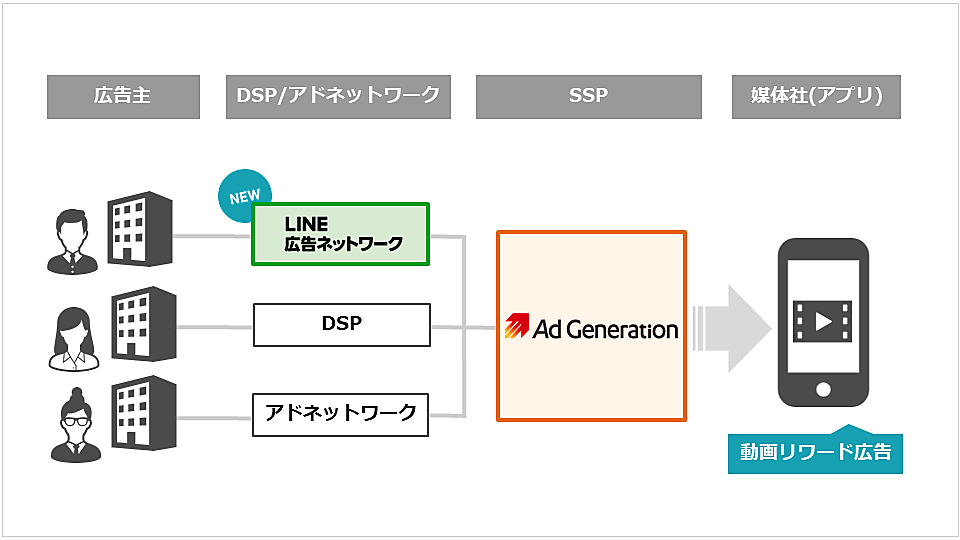960x540 pixels.
Task: Click the アドネットワーク box
Action: tap(340, 414)
